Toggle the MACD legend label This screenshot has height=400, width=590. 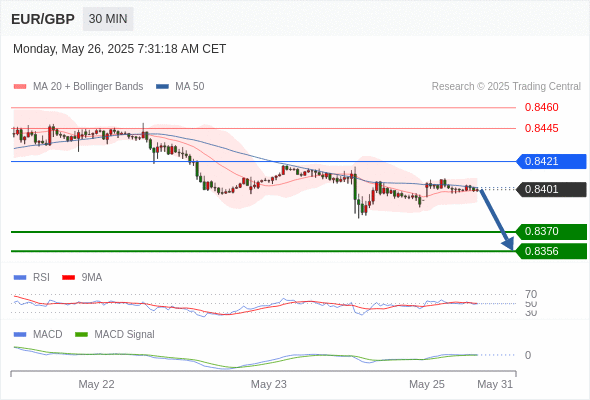[47, 335]
